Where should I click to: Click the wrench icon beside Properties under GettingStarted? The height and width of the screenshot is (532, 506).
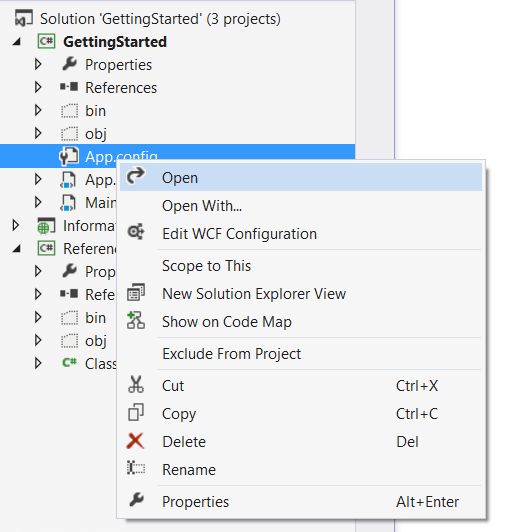(x=70, y=64)
